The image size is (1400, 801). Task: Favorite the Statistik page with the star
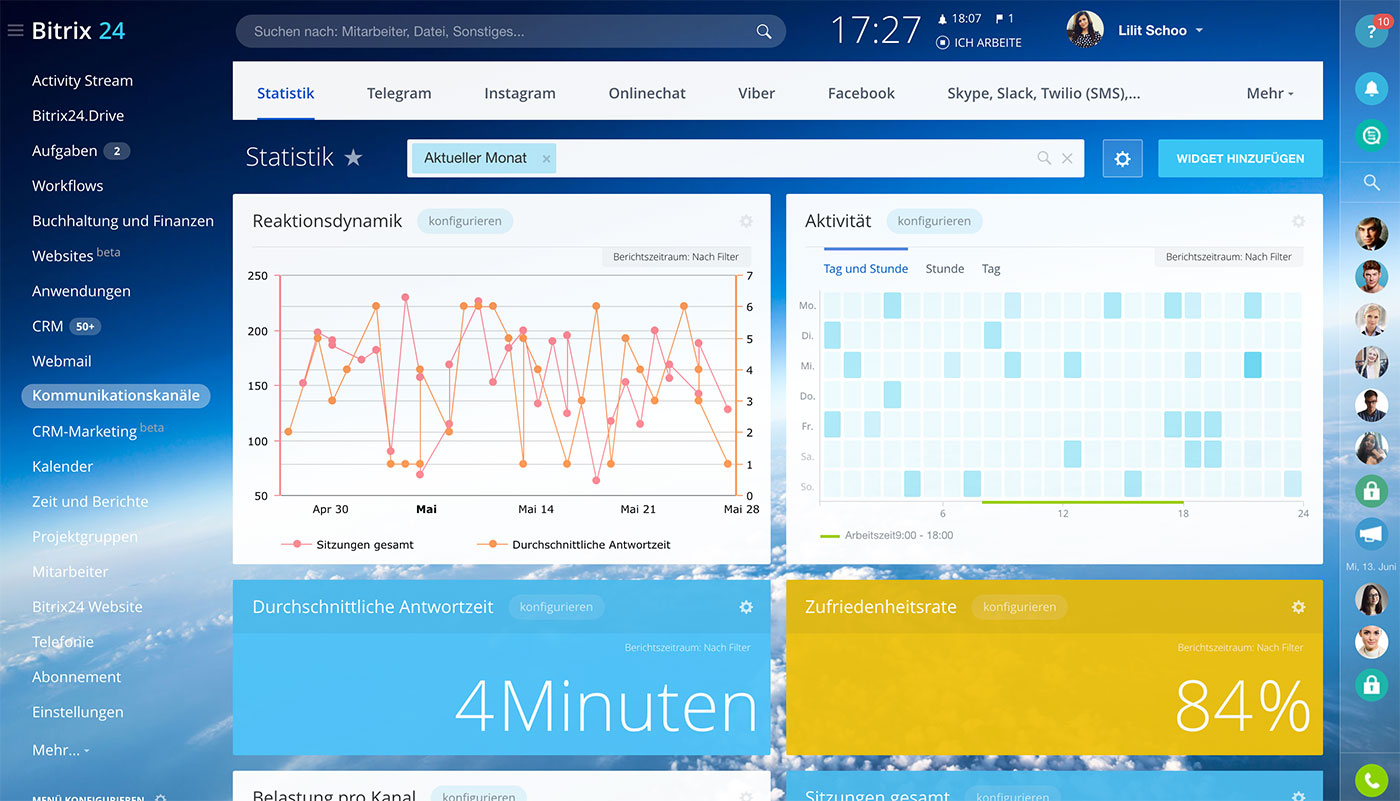353,157
